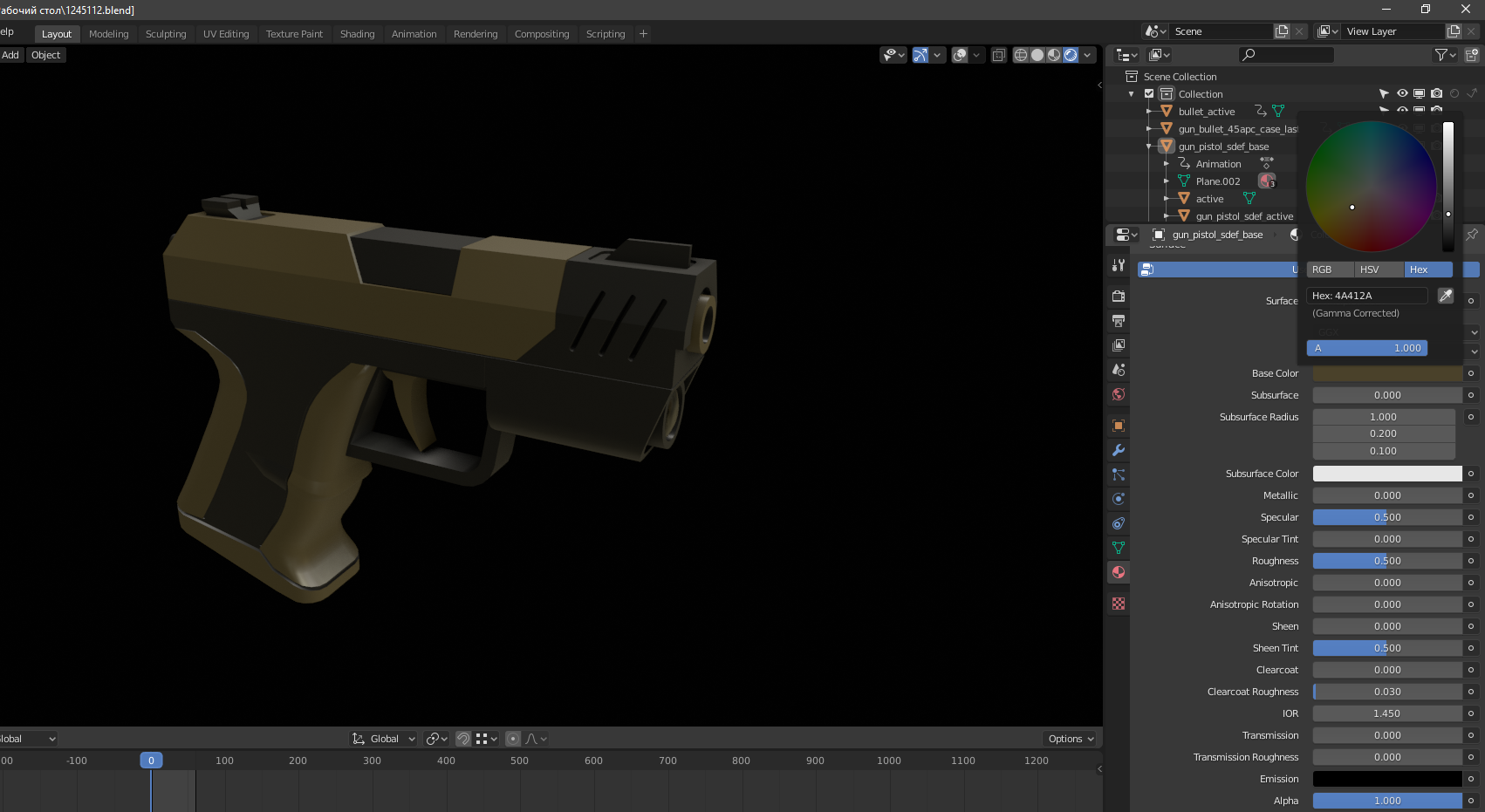This screenshot has width=1485, height=812.
Task: Click the Hex color value field
Action: [x=1366, y=296]
